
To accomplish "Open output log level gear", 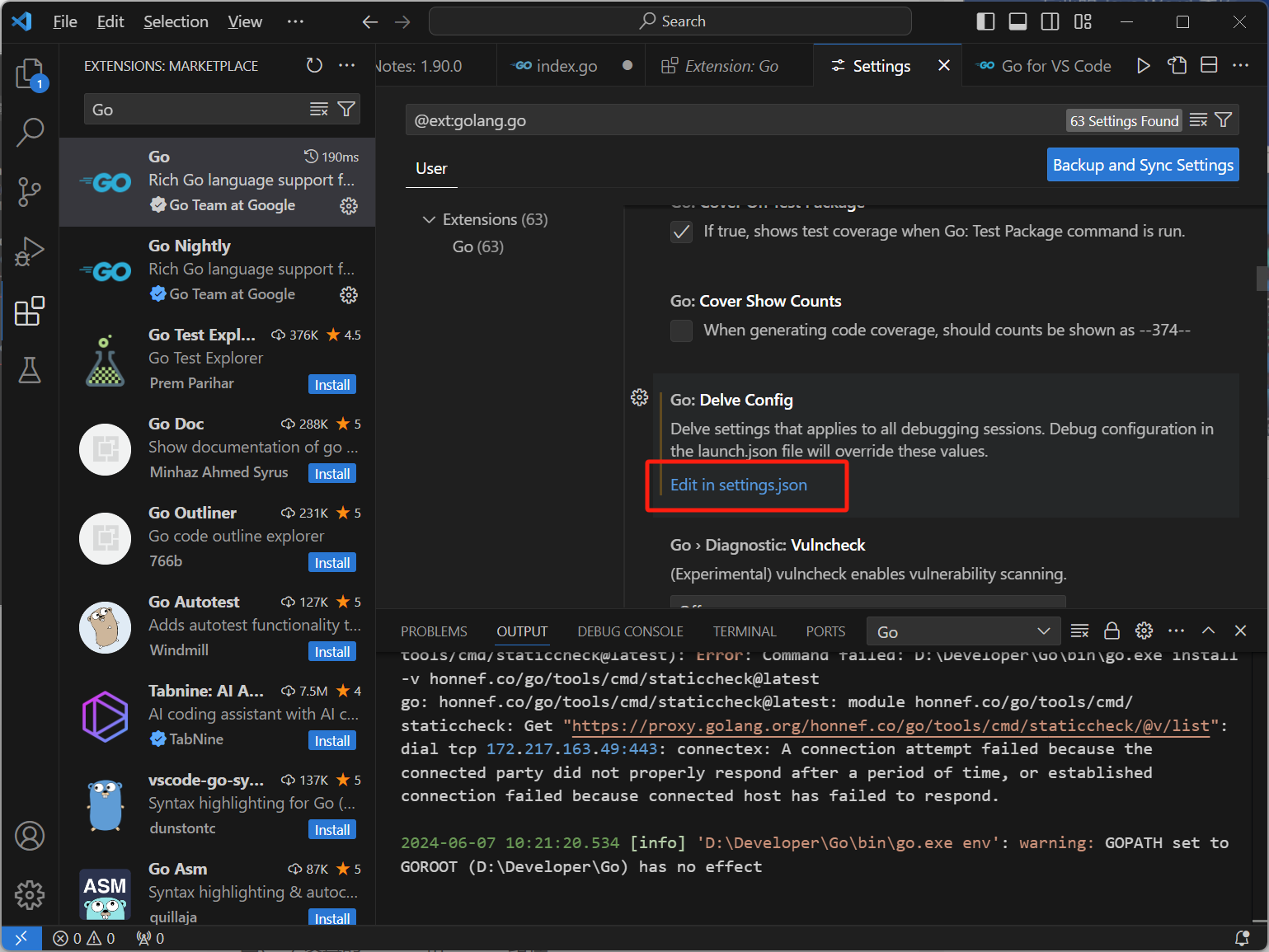I will (x=1144, y=631).
